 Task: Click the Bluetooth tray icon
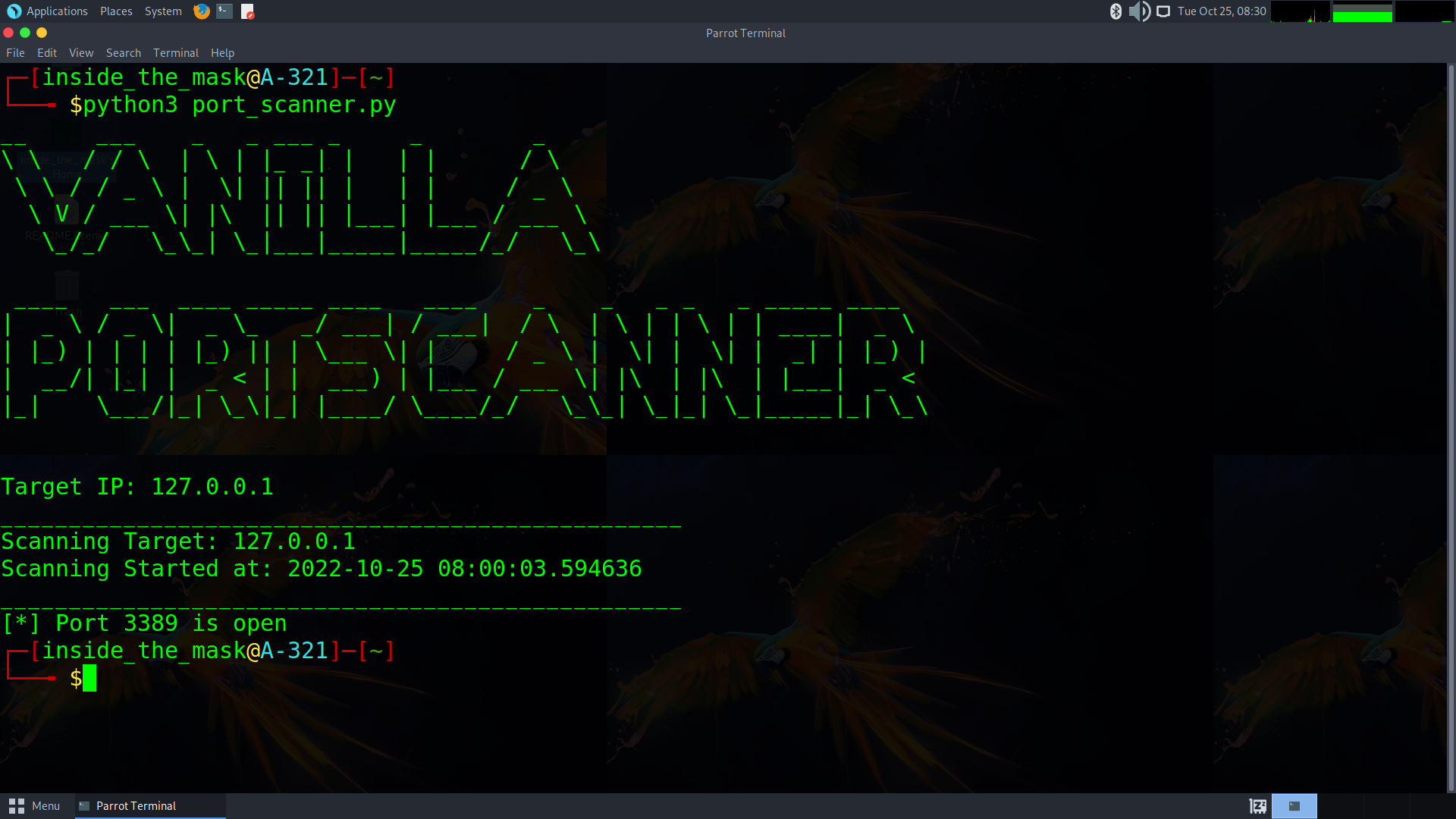pyautogui.click(x=1116, y=11)
